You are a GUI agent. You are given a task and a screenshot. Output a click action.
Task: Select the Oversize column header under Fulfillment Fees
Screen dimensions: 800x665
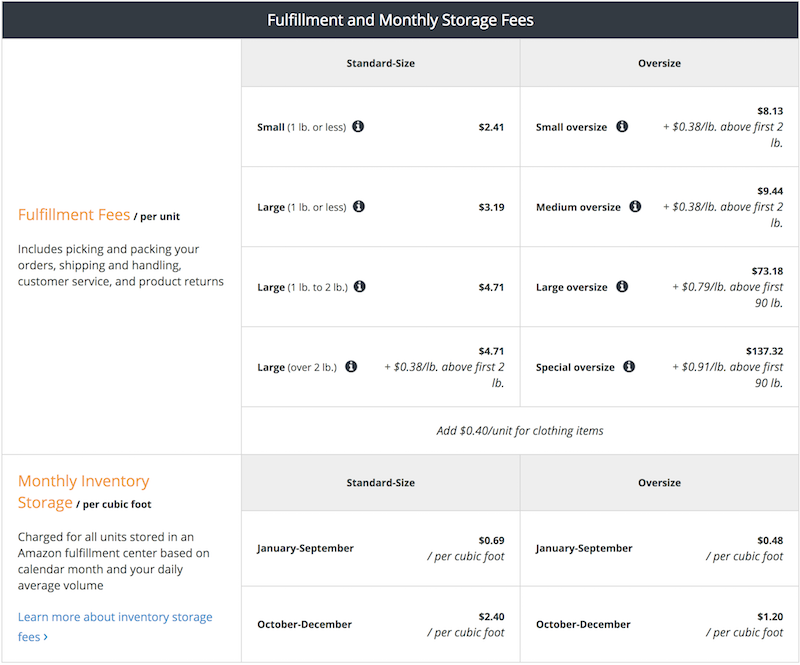660,63
